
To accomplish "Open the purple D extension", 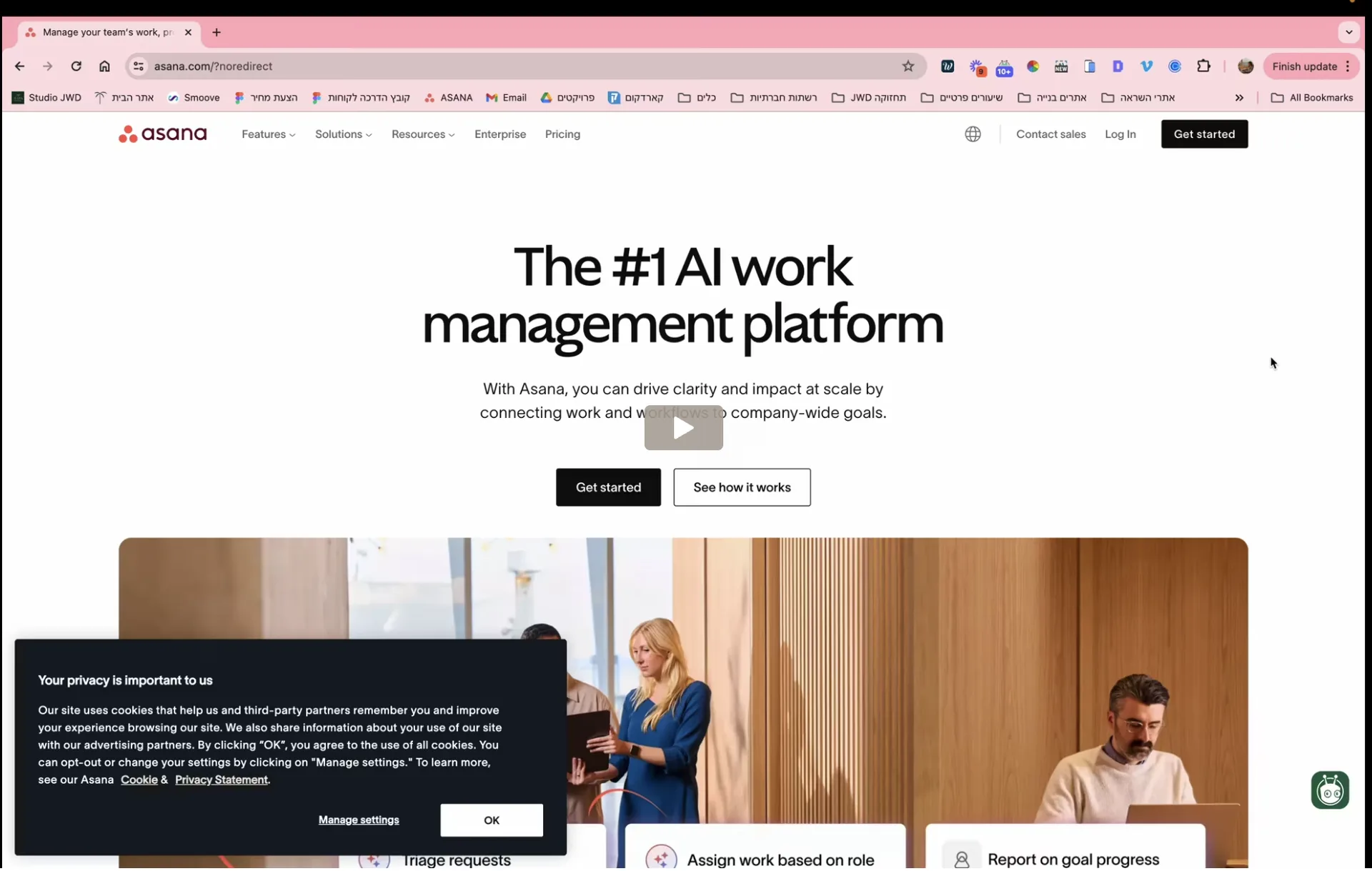I will coord(1118,66).
